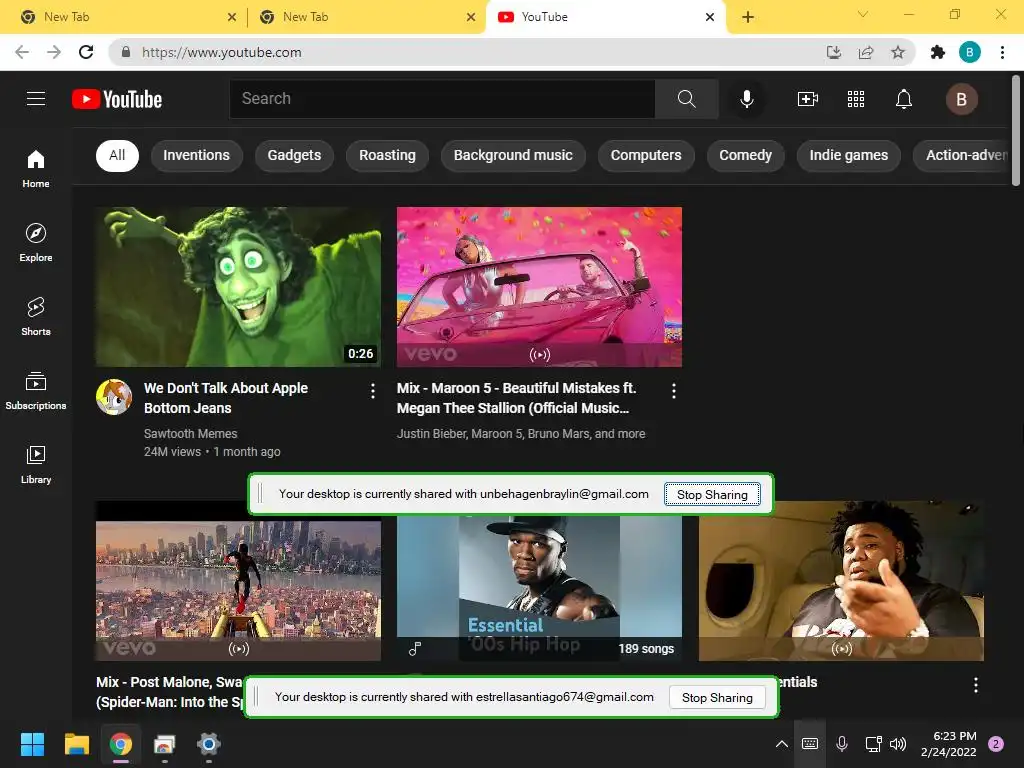Click the search magnifier button
The height and width of the screenshot is (768, 1024).
click(x=686, y=99)
